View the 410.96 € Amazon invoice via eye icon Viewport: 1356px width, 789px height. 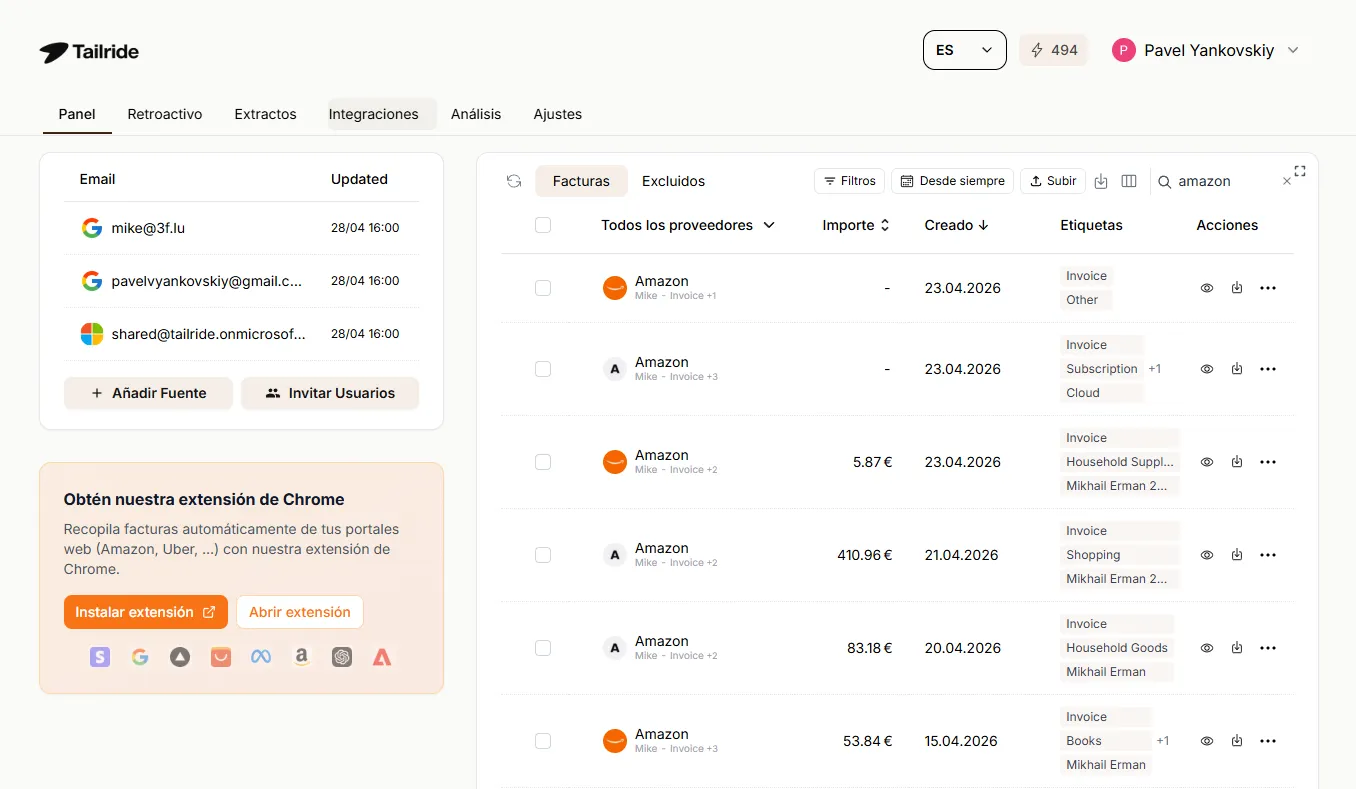coord(1207,555)
